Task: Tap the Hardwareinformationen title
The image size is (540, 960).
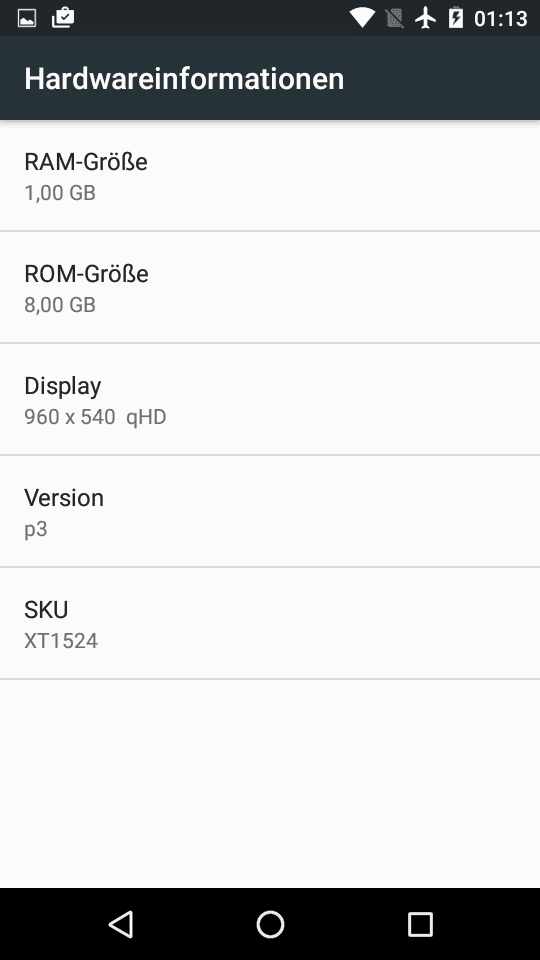Action: click(x=184, y=79)
